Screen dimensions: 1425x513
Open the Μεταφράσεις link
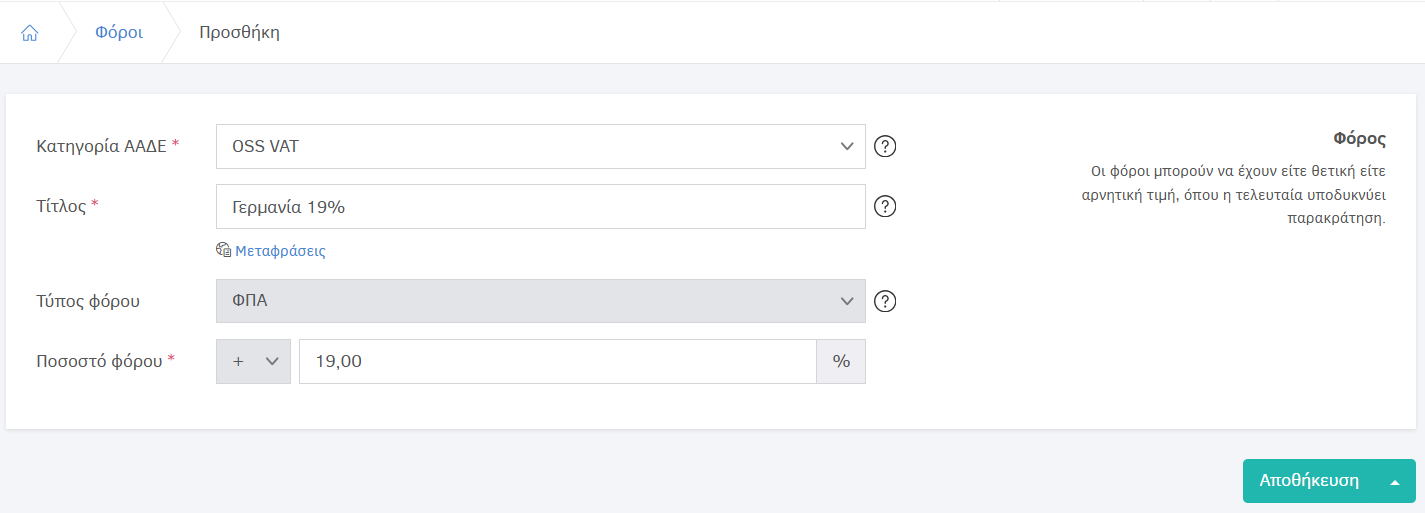coord(280,251)
